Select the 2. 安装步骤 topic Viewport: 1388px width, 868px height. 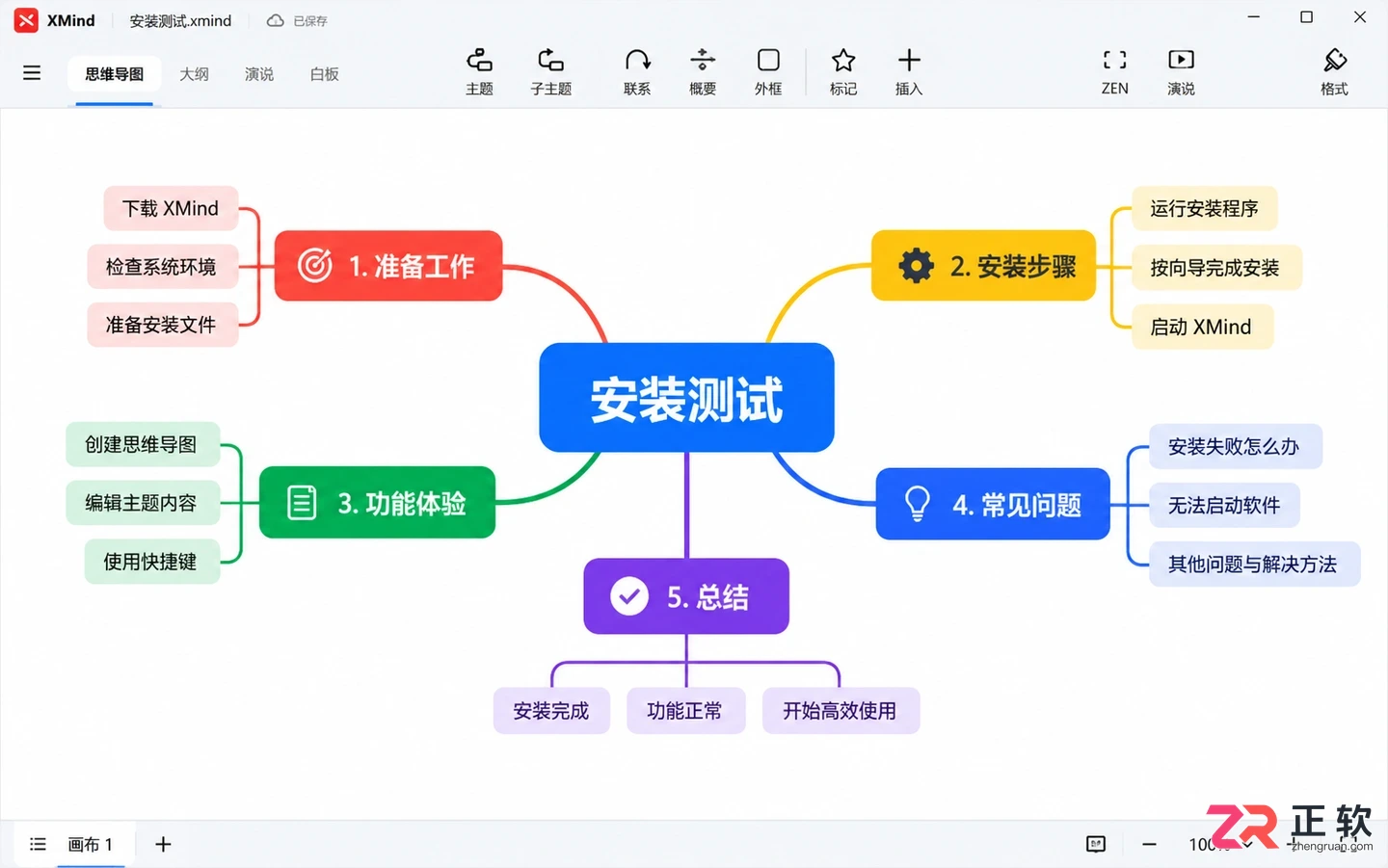coord(983,266)
